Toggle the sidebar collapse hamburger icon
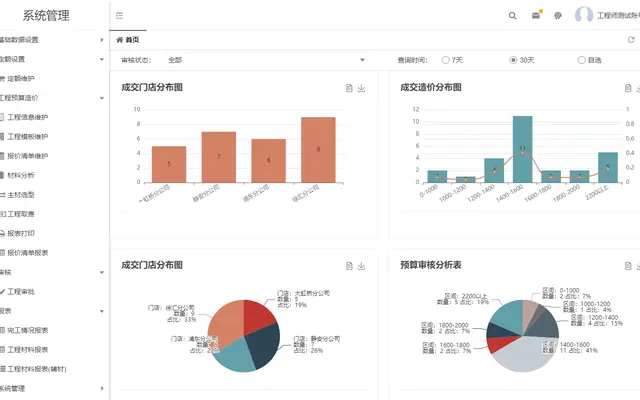The width and height of the screenshot is (640, 400). tap(119, 16)
